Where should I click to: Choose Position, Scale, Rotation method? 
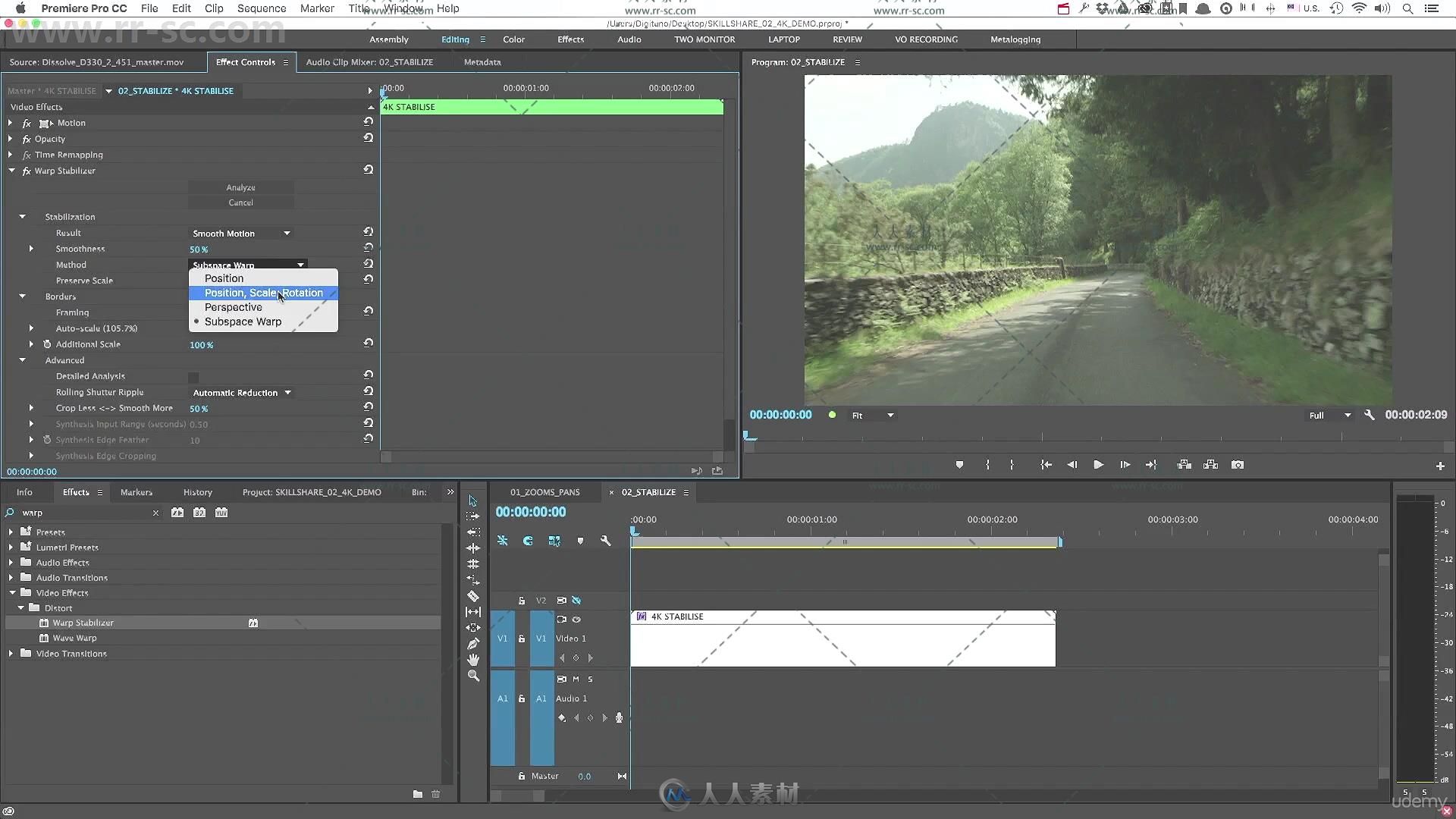tap(263, 293)
